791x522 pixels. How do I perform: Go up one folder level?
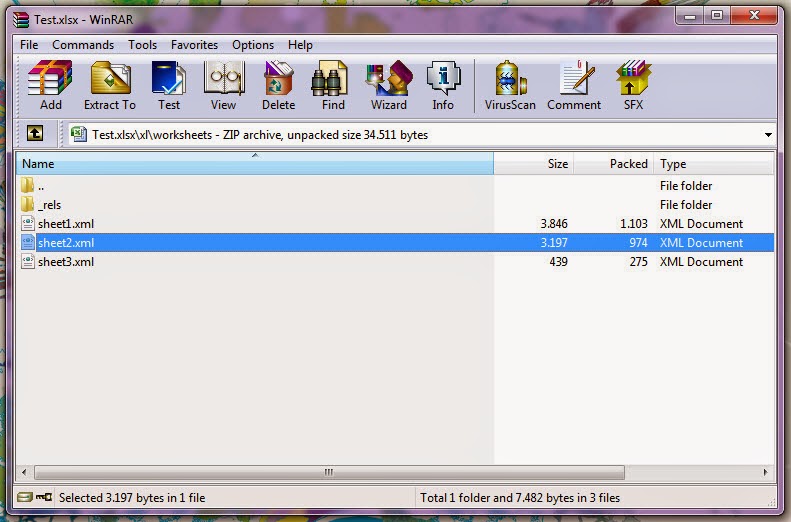(35, 134)
